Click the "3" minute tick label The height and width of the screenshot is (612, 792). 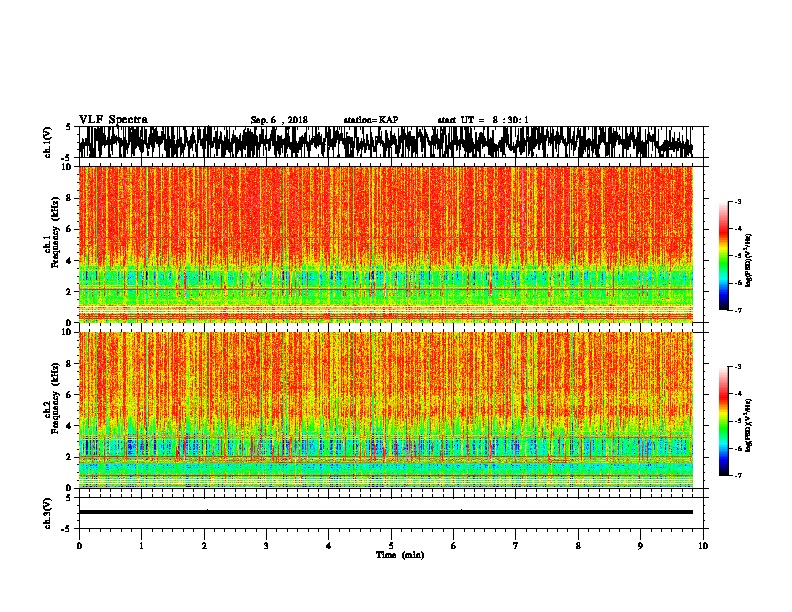click(x=266, y=546)
